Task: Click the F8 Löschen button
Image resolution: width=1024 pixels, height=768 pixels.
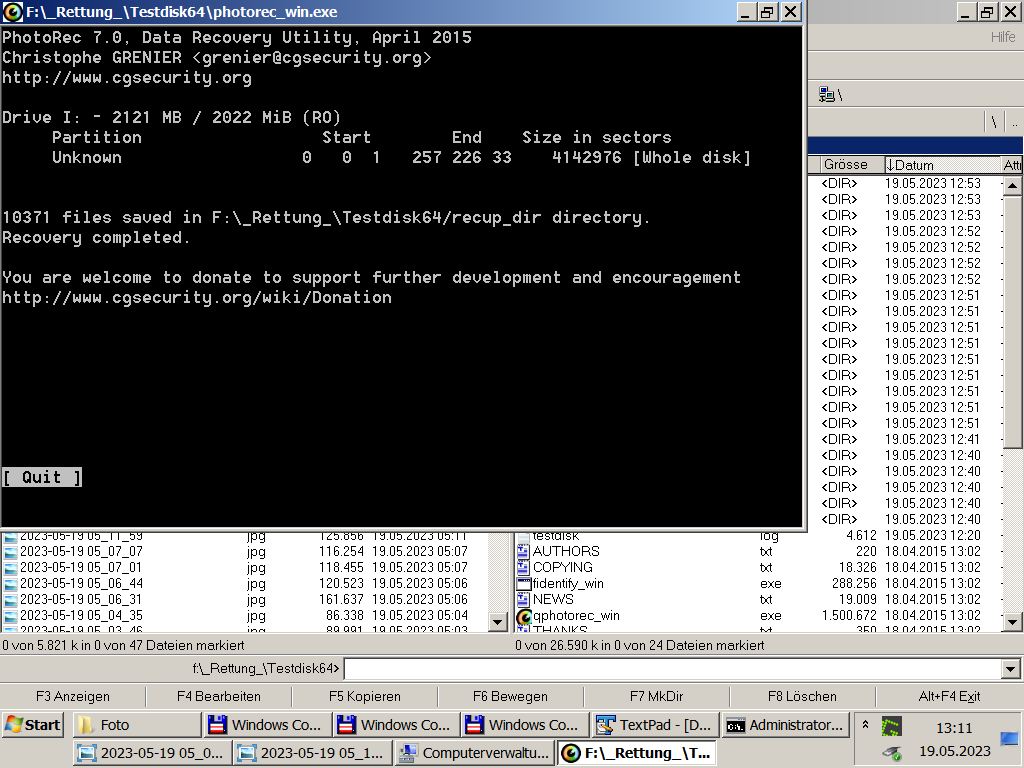Action: click(802, 696)
